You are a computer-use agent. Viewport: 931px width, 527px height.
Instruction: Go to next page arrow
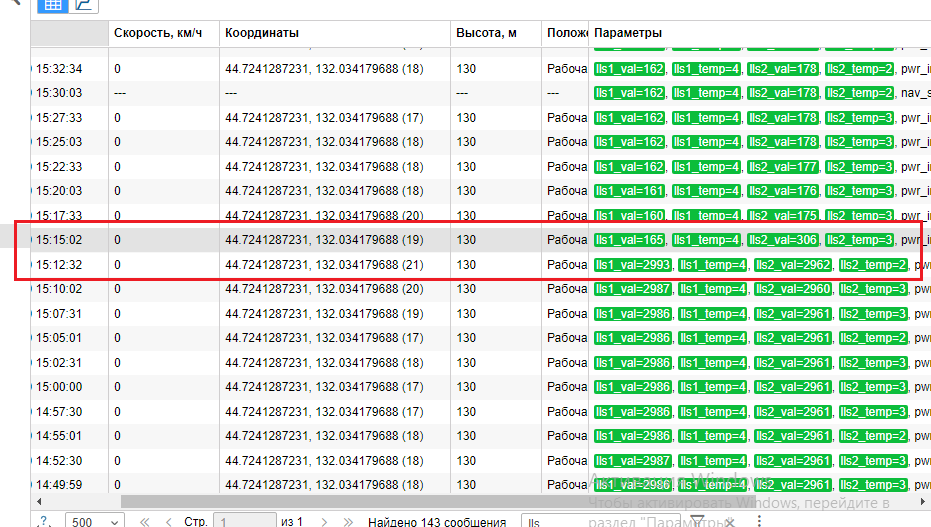click(x=322, y=521)
